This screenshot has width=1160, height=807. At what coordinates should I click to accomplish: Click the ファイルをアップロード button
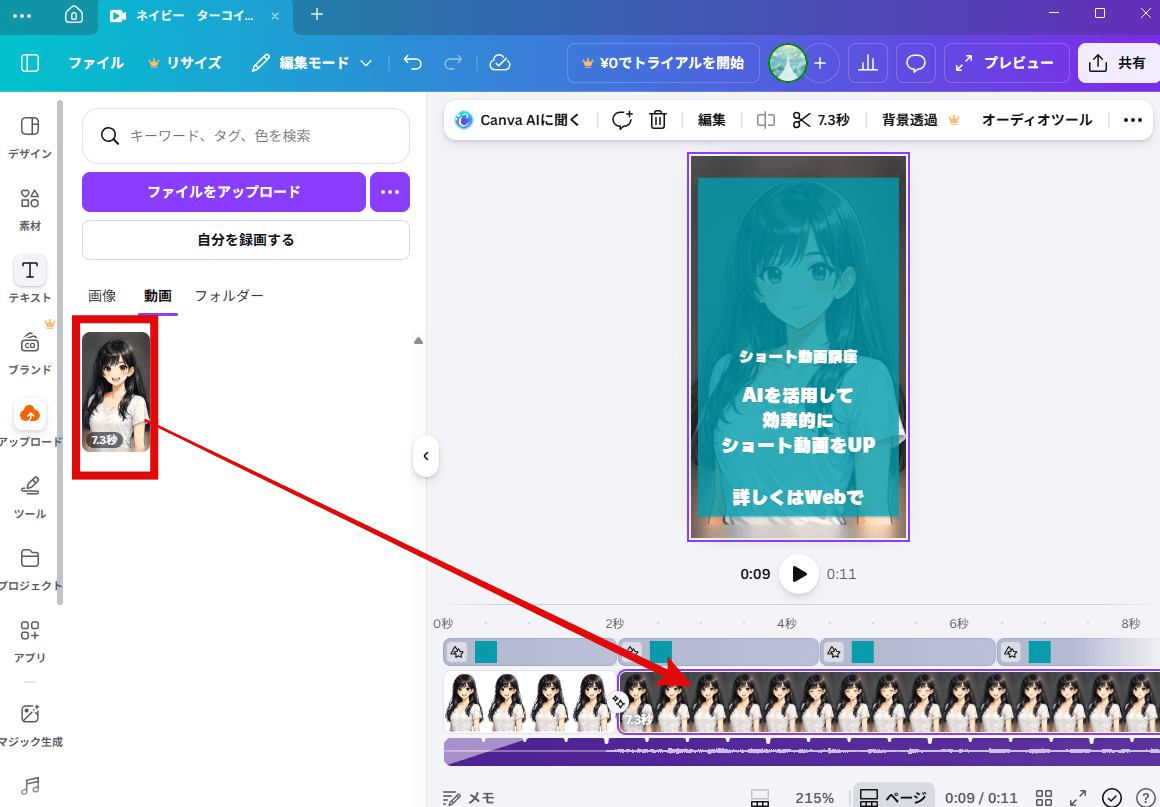coord(223,191)
